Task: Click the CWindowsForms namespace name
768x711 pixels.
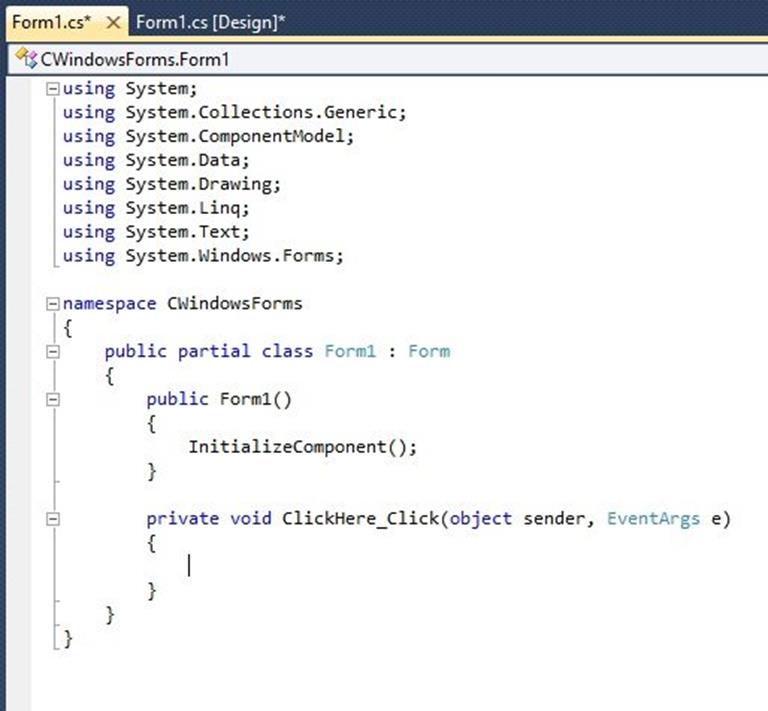Action: tap(235, 303)
